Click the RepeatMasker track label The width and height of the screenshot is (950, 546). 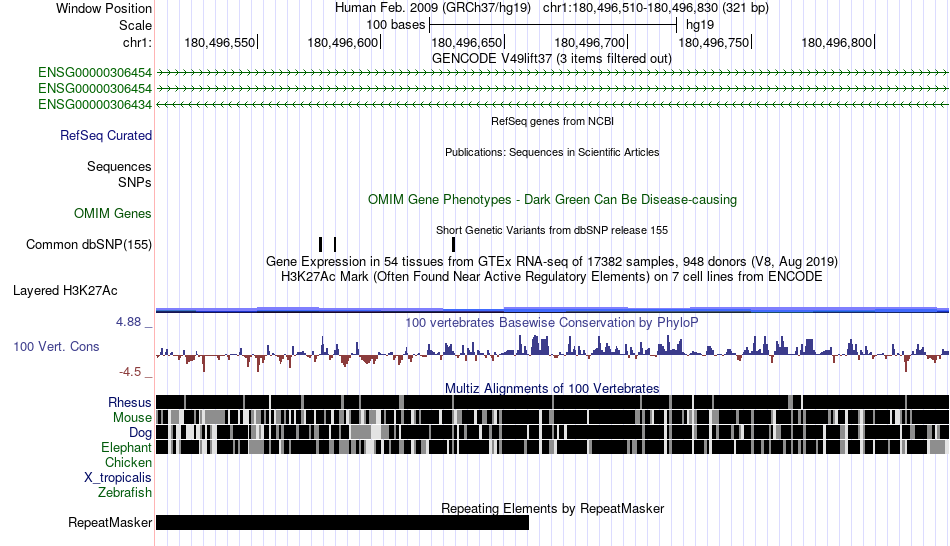(110, 522)
